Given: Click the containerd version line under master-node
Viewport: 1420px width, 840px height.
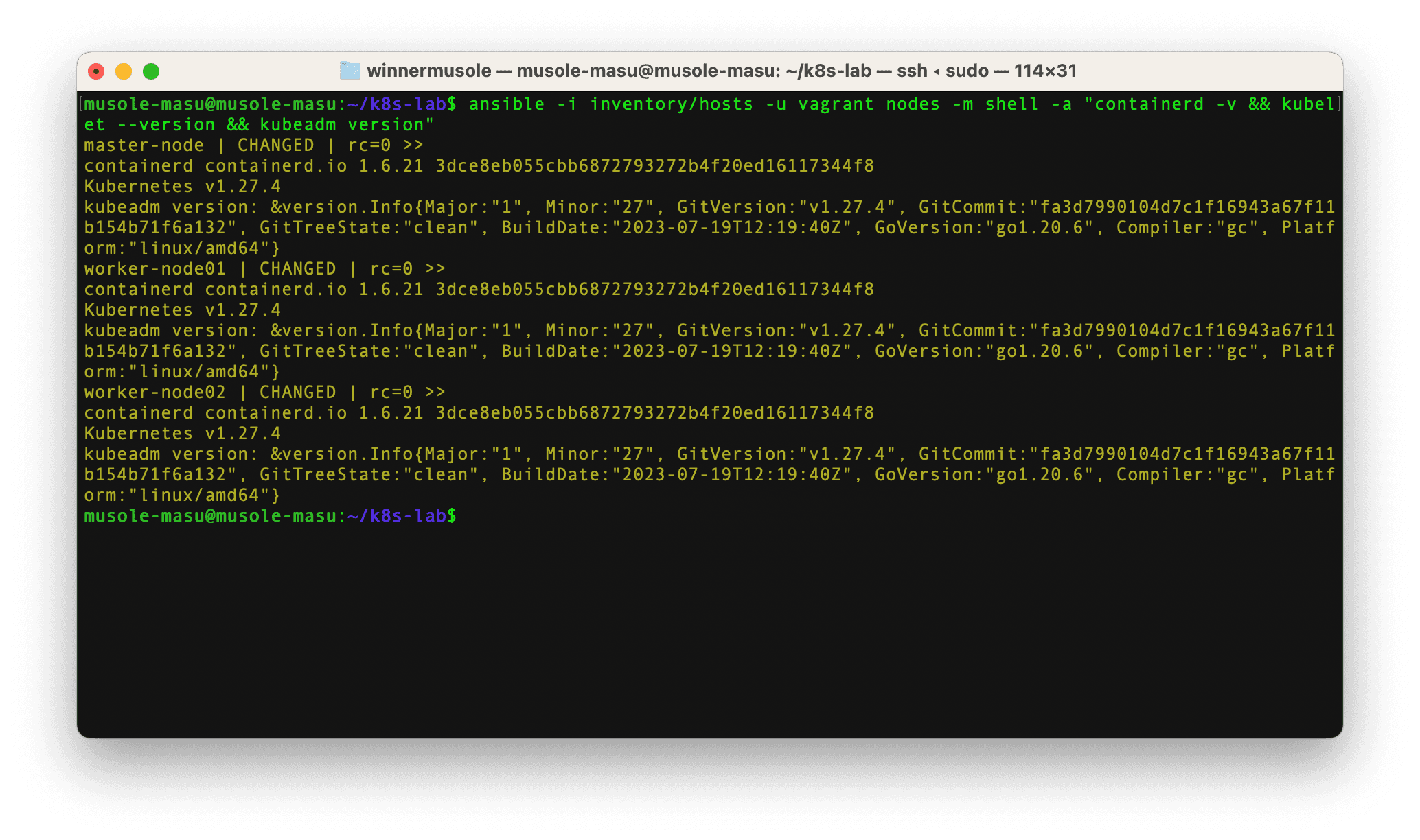Looking at the screenshot, I should coord(479,166).
